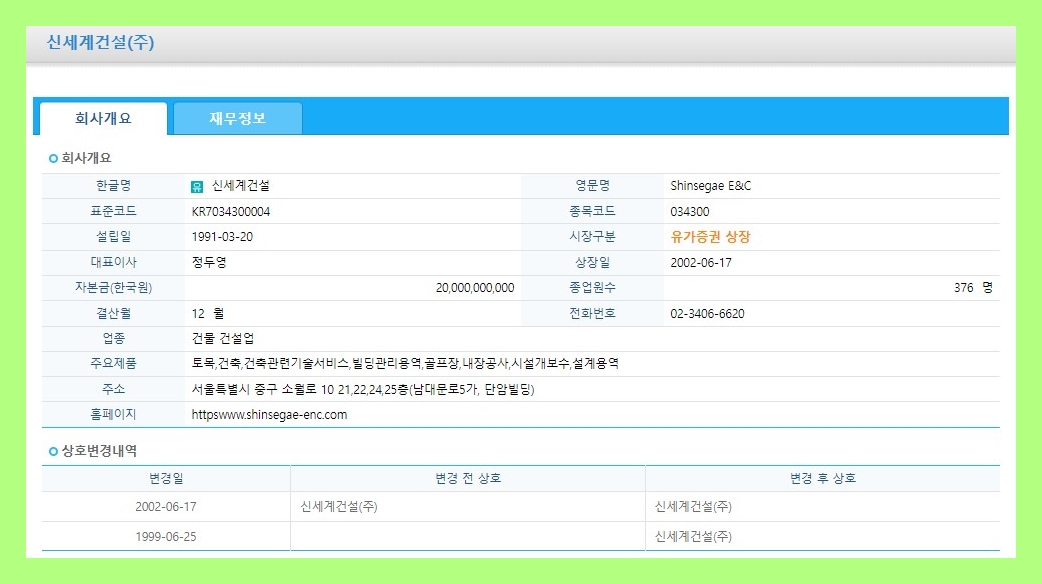Click the 종목코드 label

click(593, 211)
